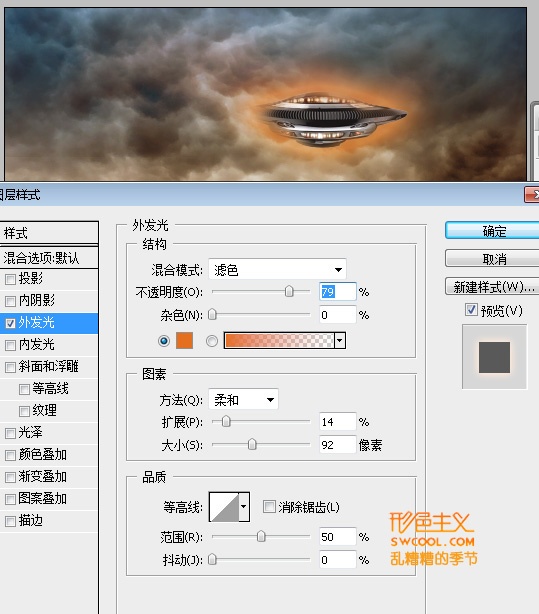539x614 pixels.
Task: Open the 方法 technique dropdown
Action: click(243, 399)
